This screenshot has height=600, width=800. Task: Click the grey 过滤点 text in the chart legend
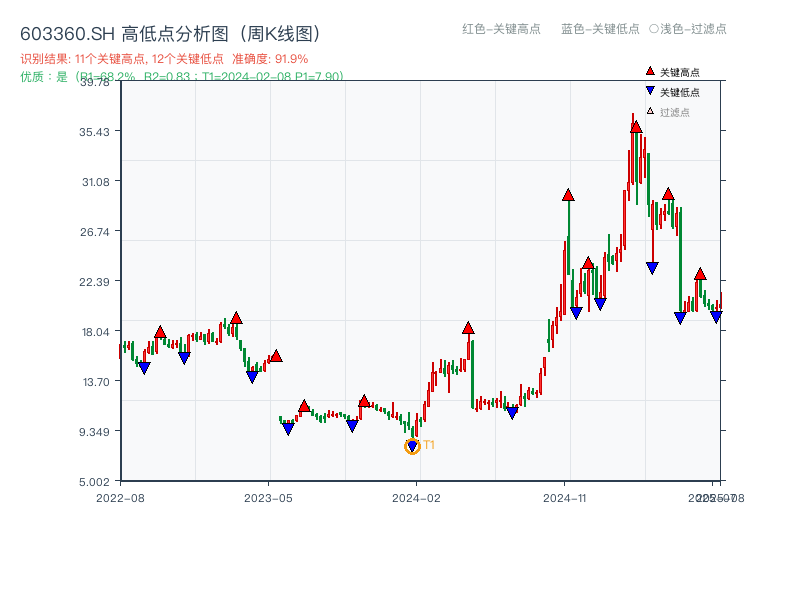pyautogui.click(x=674, y=112)
